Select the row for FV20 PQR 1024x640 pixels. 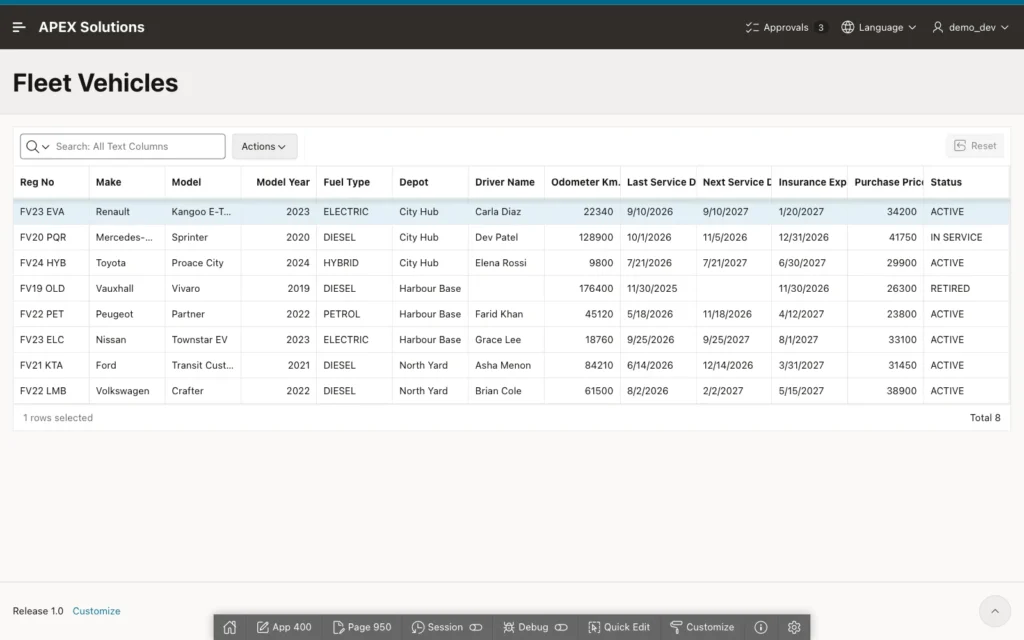pos(511,237)
